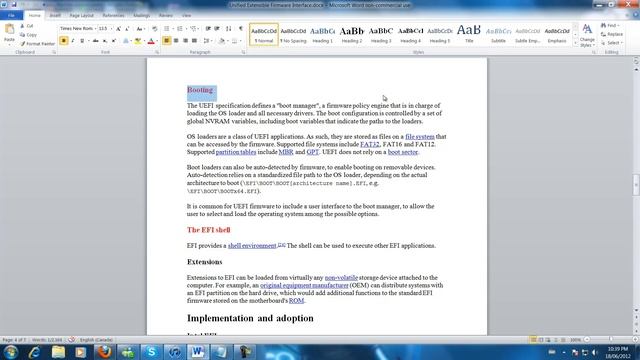Open the Font dialog launcher
640x360 pixels.
[x=157, y=52]
